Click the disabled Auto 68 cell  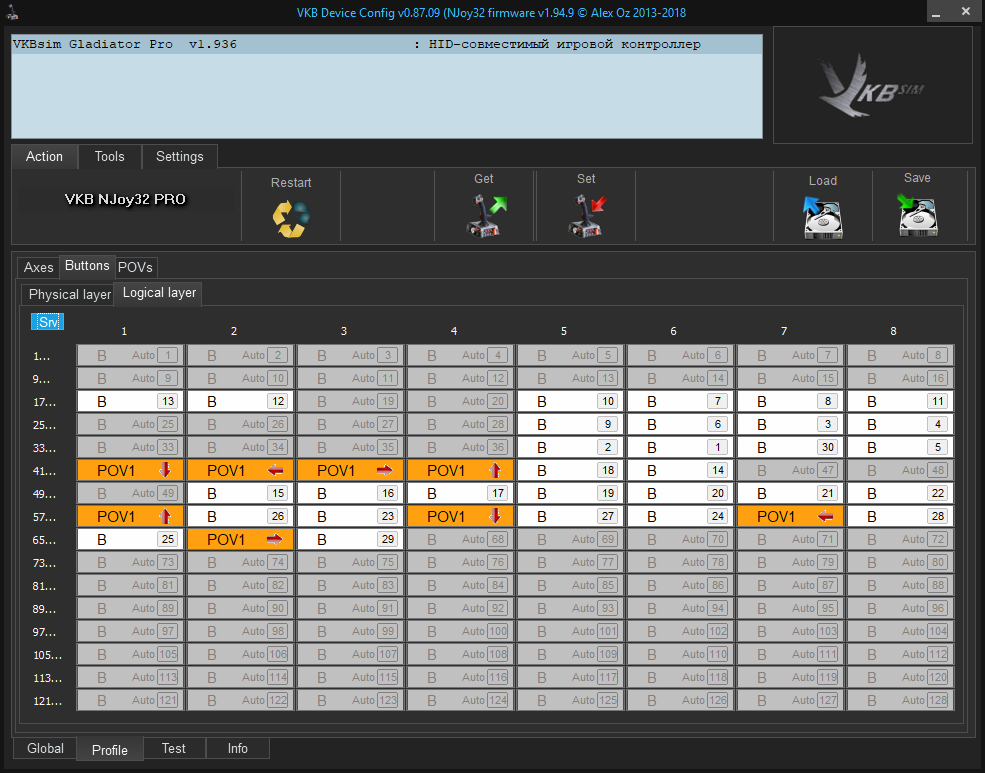pos(460,539)
